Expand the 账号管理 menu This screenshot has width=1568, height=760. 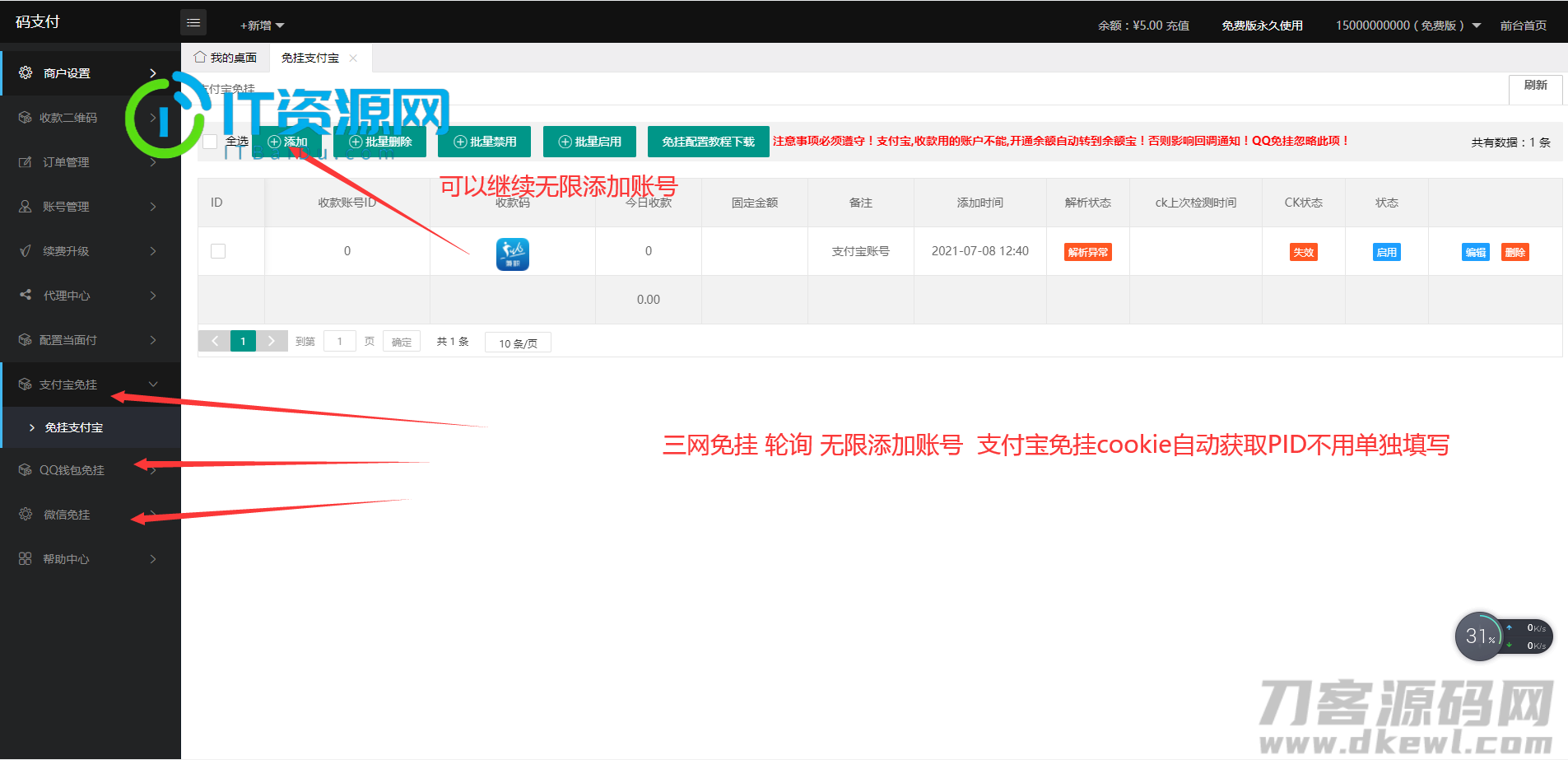click(153, 207)
